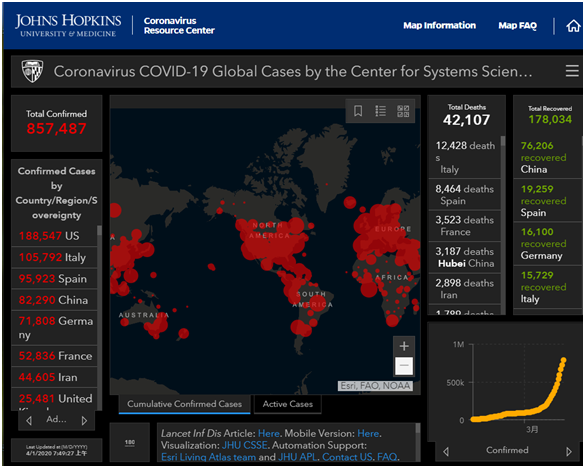Open Esri Living Atlas team link
This screenshot has width=585, height=468.
[x=209, y=457]
